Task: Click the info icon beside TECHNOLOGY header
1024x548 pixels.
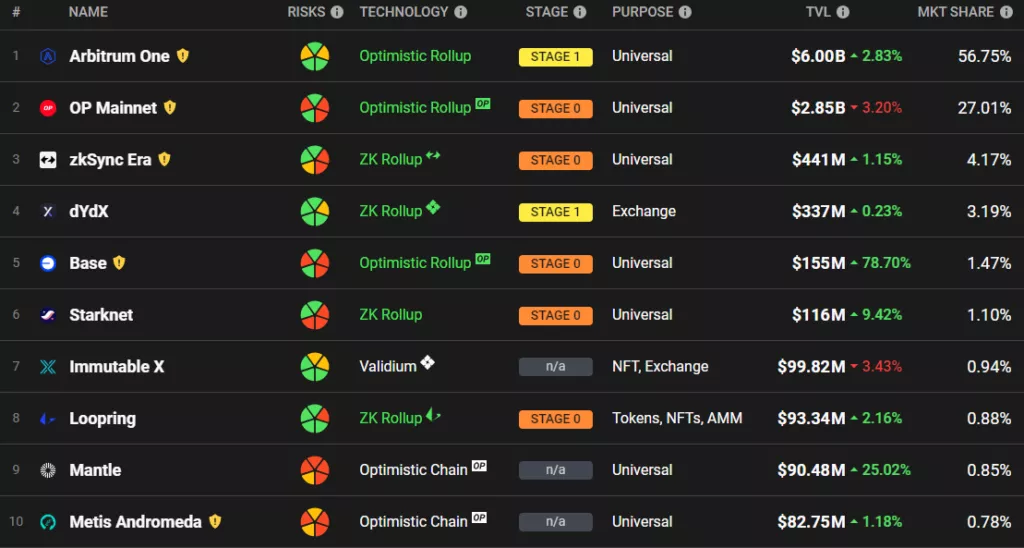Action: (460, 12)
